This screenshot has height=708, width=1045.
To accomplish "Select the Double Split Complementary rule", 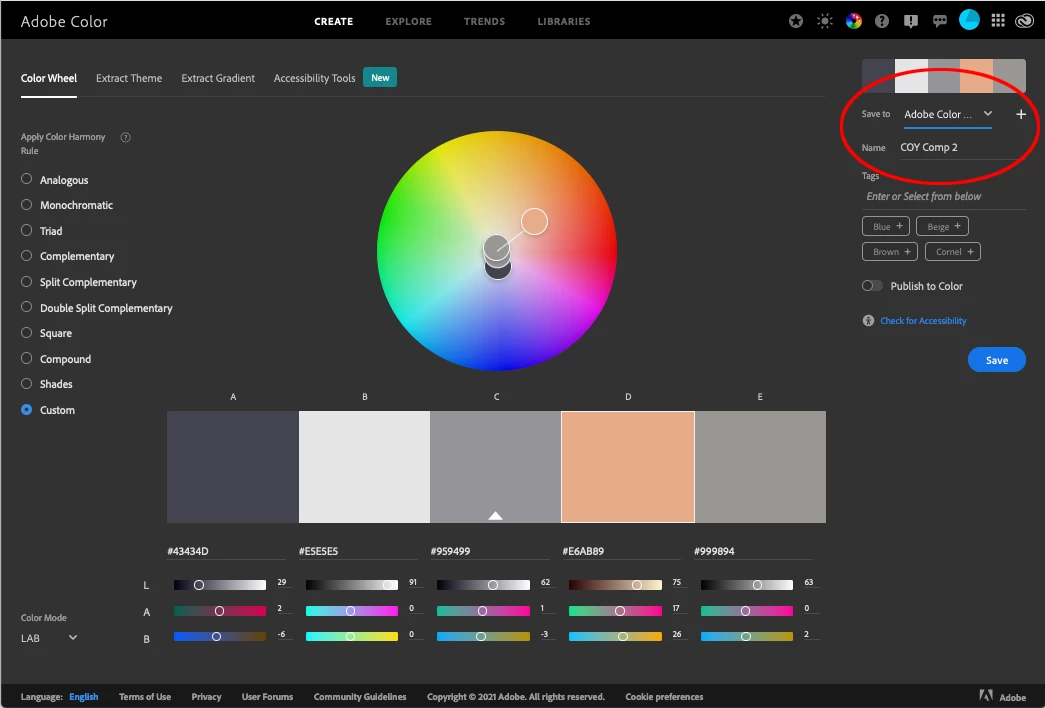I will (97, 308).
